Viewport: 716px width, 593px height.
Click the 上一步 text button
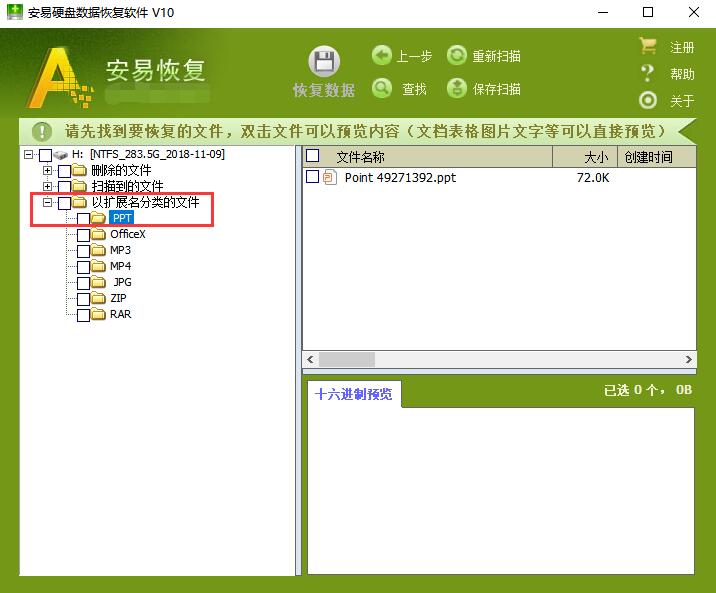click(x=414, y=56)
